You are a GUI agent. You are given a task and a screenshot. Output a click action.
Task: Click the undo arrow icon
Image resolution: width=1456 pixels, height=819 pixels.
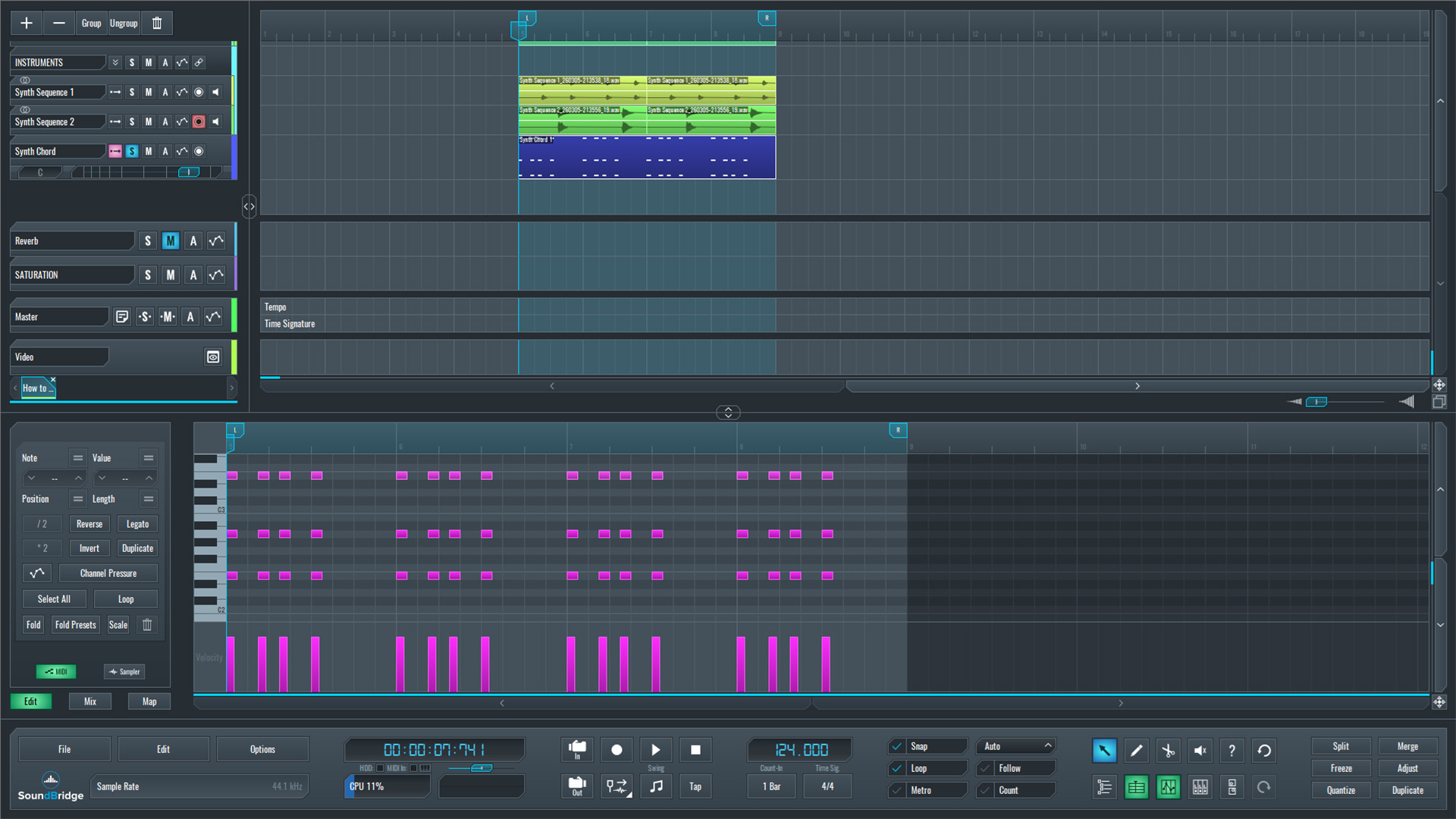pos(1264,751)
